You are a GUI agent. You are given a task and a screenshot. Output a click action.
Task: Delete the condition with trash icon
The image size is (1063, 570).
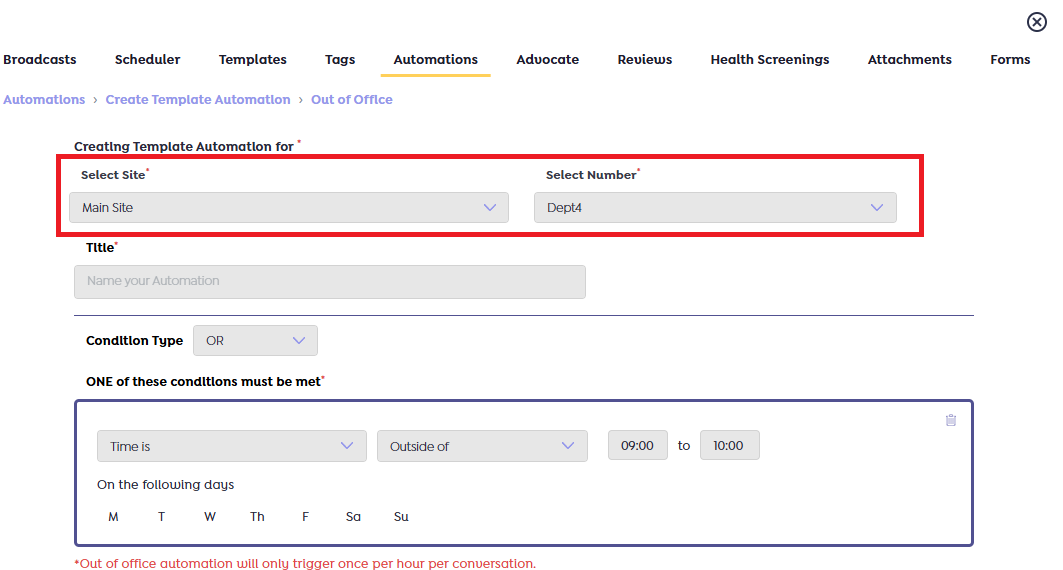[x=950, y=420]
